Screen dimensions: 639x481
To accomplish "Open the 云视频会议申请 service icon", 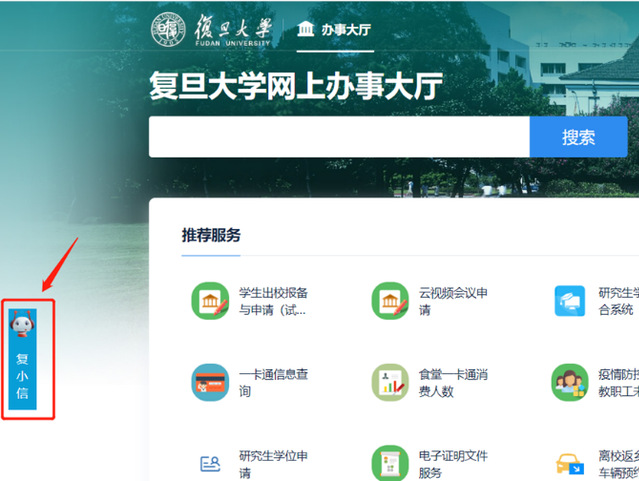I will [x=390, y=301].
